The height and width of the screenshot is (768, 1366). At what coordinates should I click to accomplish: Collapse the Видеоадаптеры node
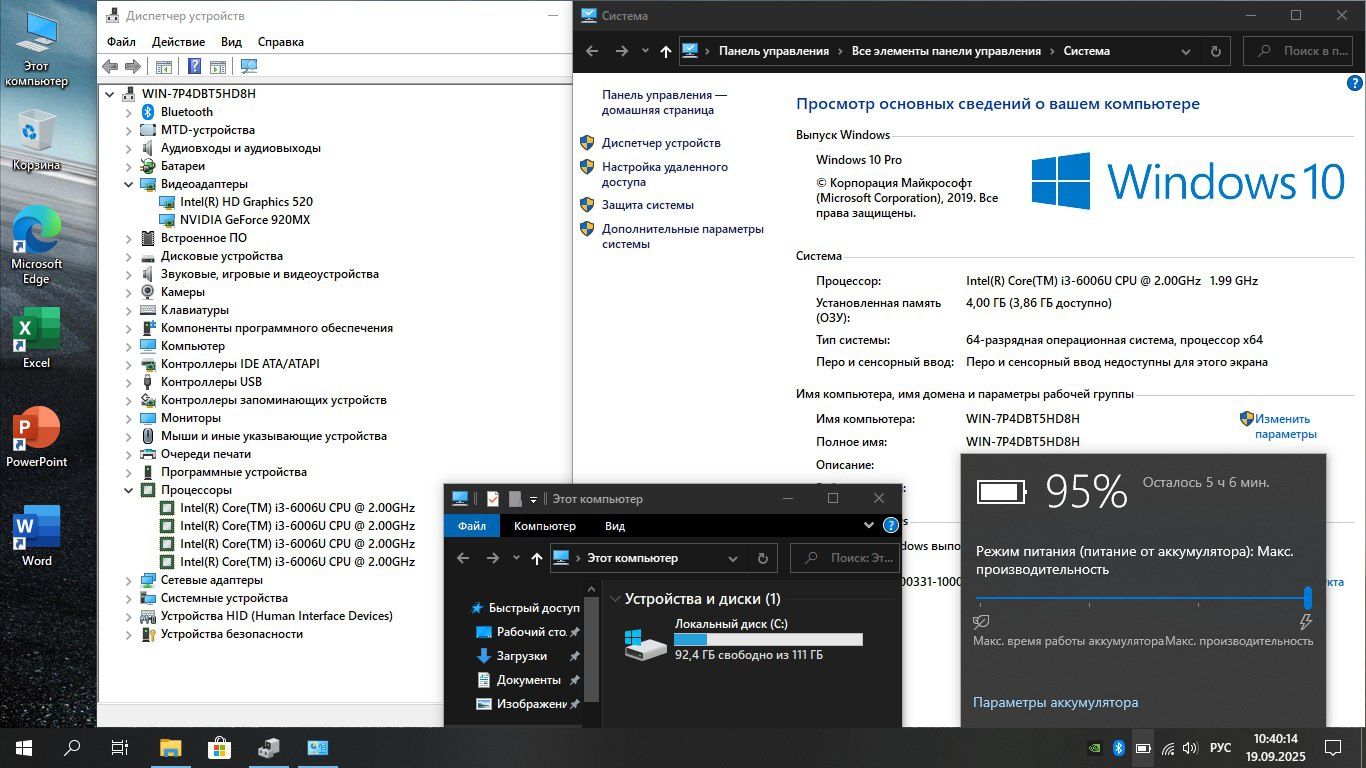pyautogui.click(x=128, y=184)
